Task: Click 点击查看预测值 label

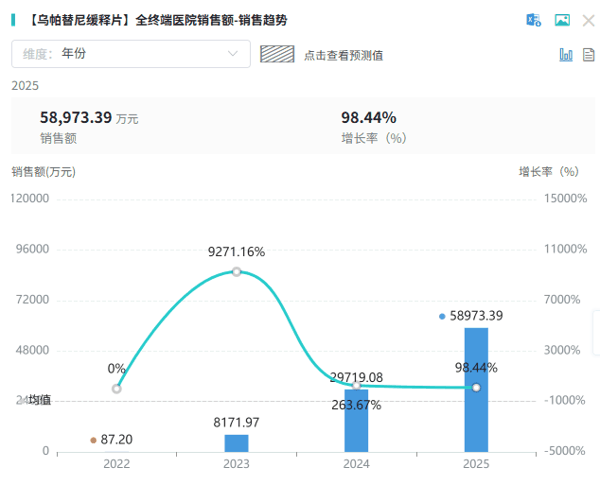Action: pos(343,55)
